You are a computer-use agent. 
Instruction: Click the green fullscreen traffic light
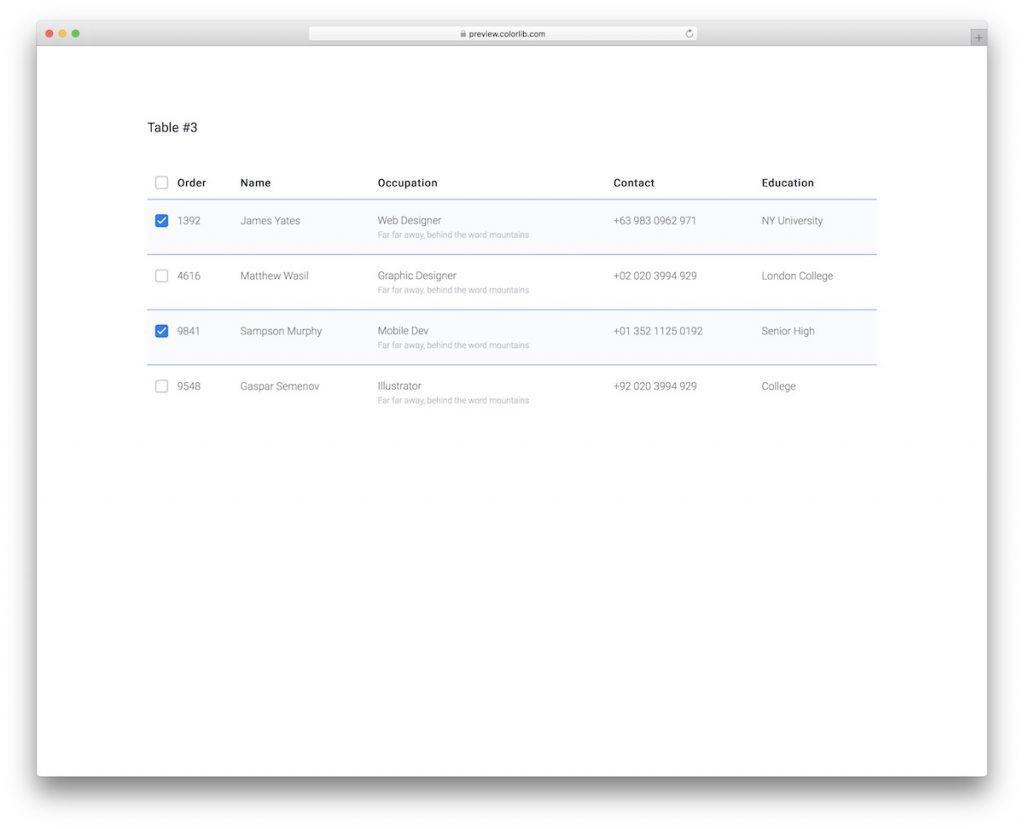point(74,32)
